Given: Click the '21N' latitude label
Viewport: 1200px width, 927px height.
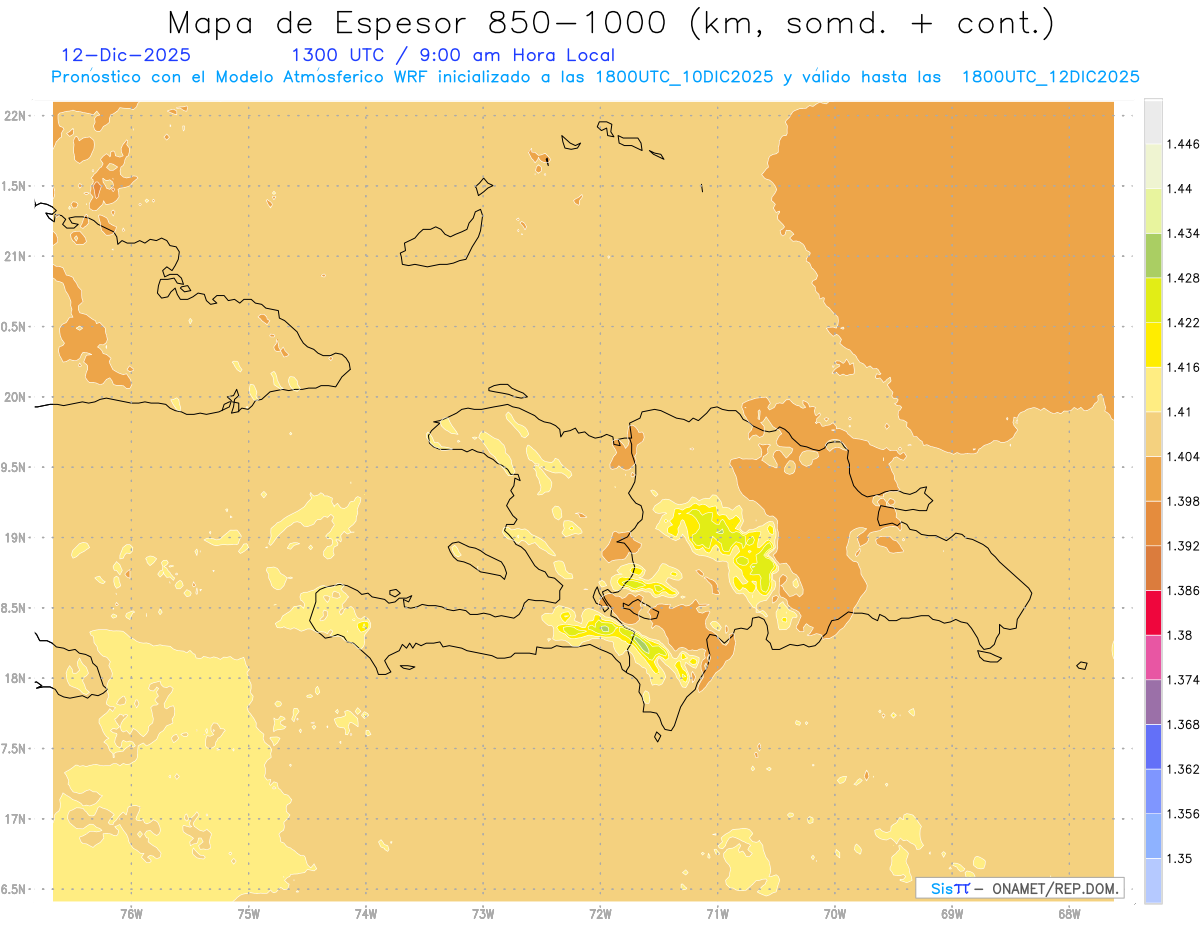Looking at the screenshot, I should 15,256.
